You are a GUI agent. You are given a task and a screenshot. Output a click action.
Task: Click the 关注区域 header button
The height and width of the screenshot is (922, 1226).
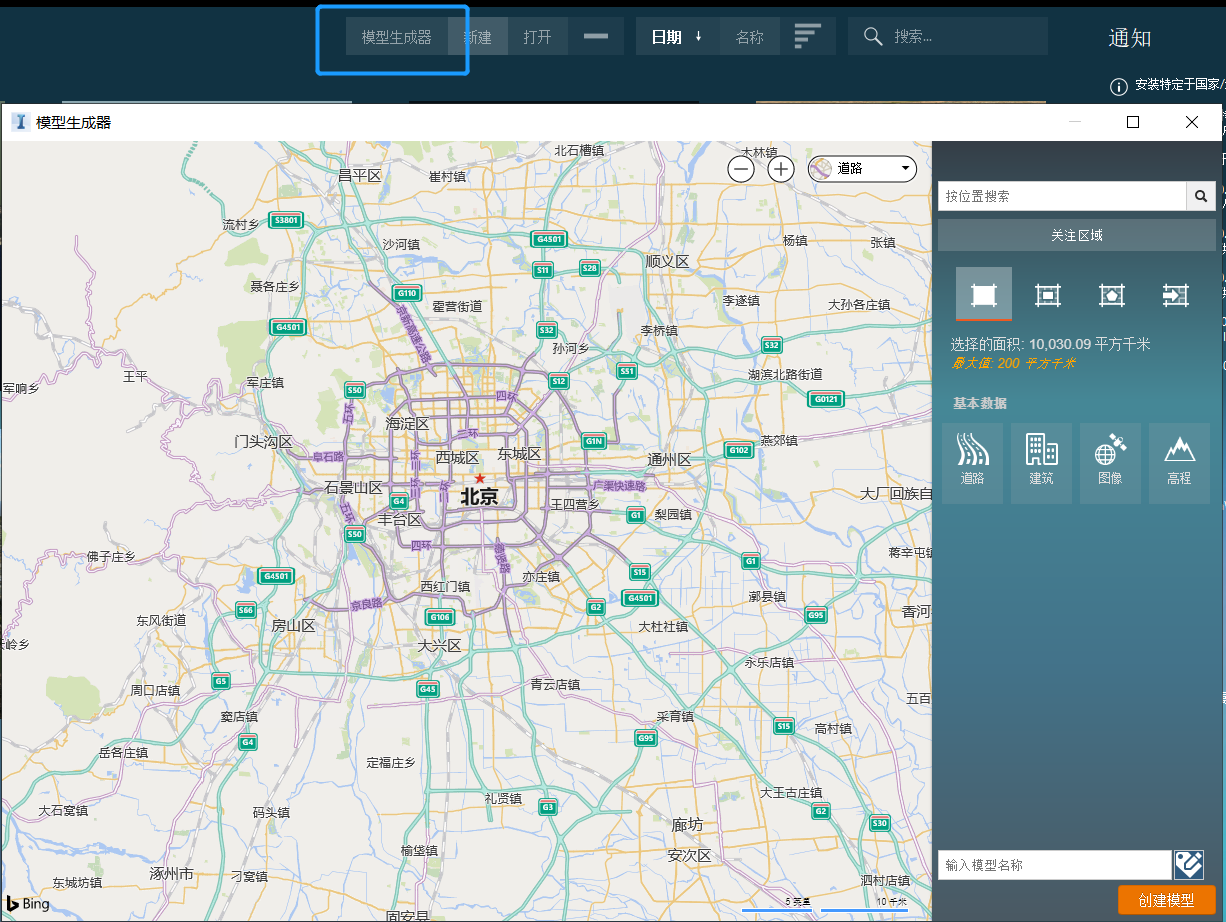coord(1076,235)
